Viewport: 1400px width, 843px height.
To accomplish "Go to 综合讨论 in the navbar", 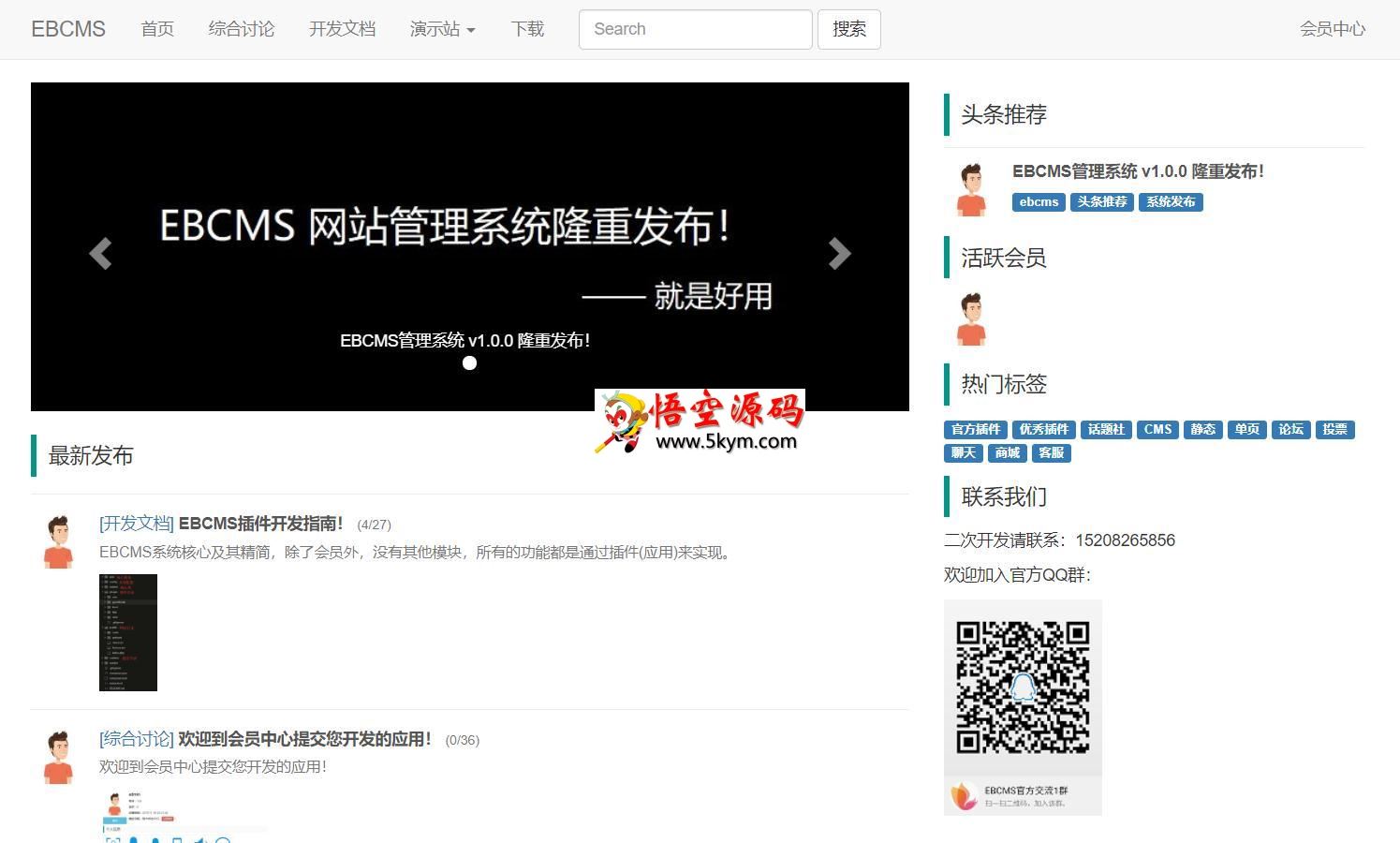I will 242,29.
